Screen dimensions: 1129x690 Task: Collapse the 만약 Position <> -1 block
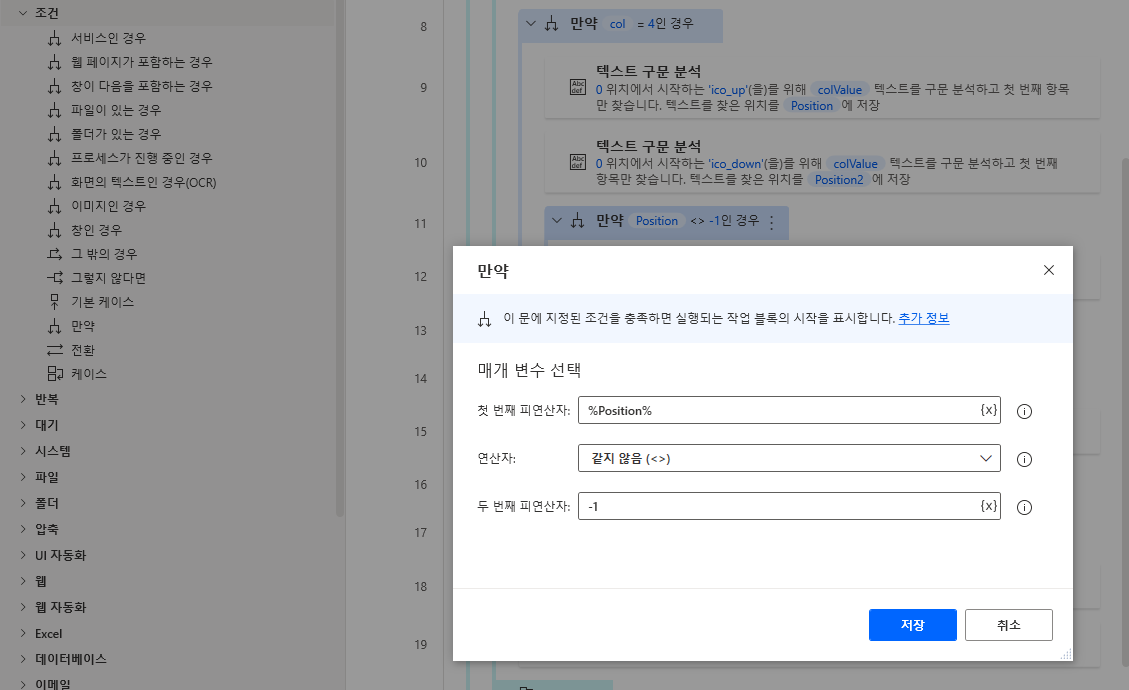click(557, 220)
